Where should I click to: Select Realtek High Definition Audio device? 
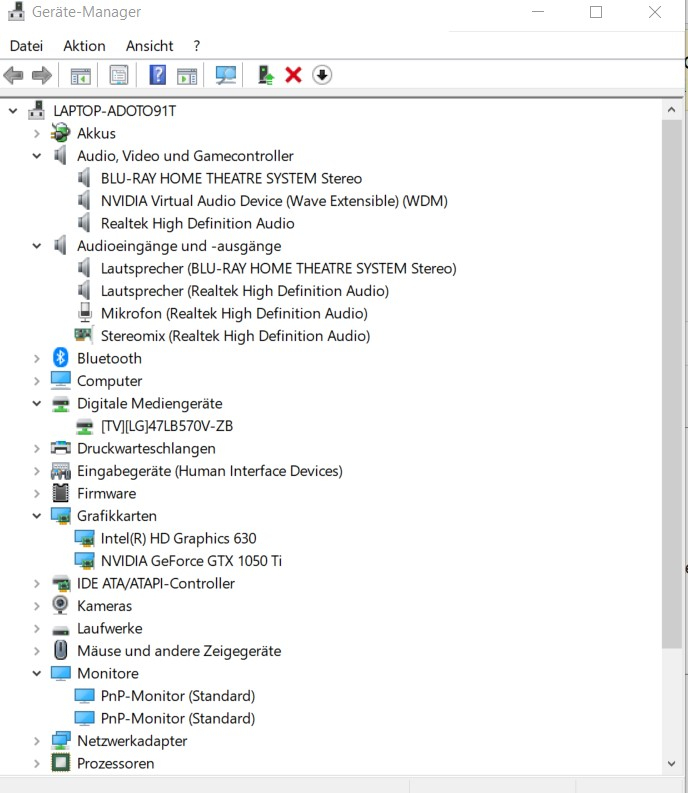(197, 224)
